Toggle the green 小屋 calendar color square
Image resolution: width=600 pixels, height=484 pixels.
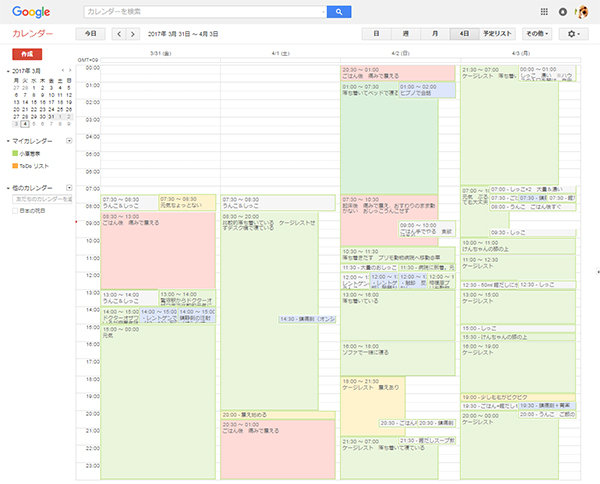(15, 153)
